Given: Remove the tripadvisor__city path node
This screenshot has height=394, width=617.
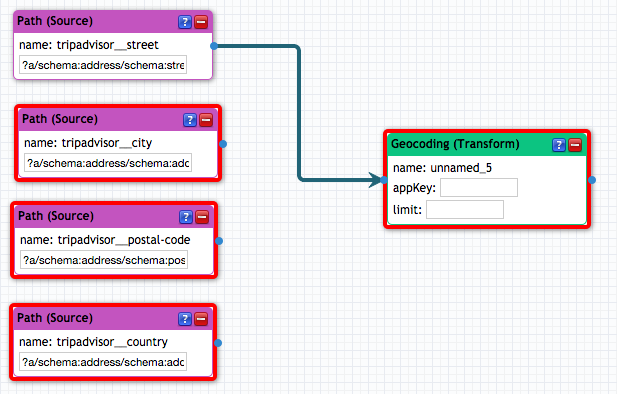Looking at the screenshot, I should coord(206,120).
